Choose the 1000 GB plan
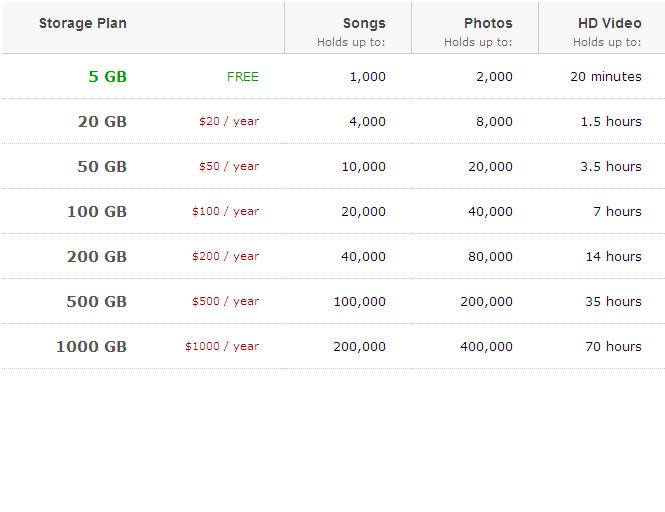 92,347
